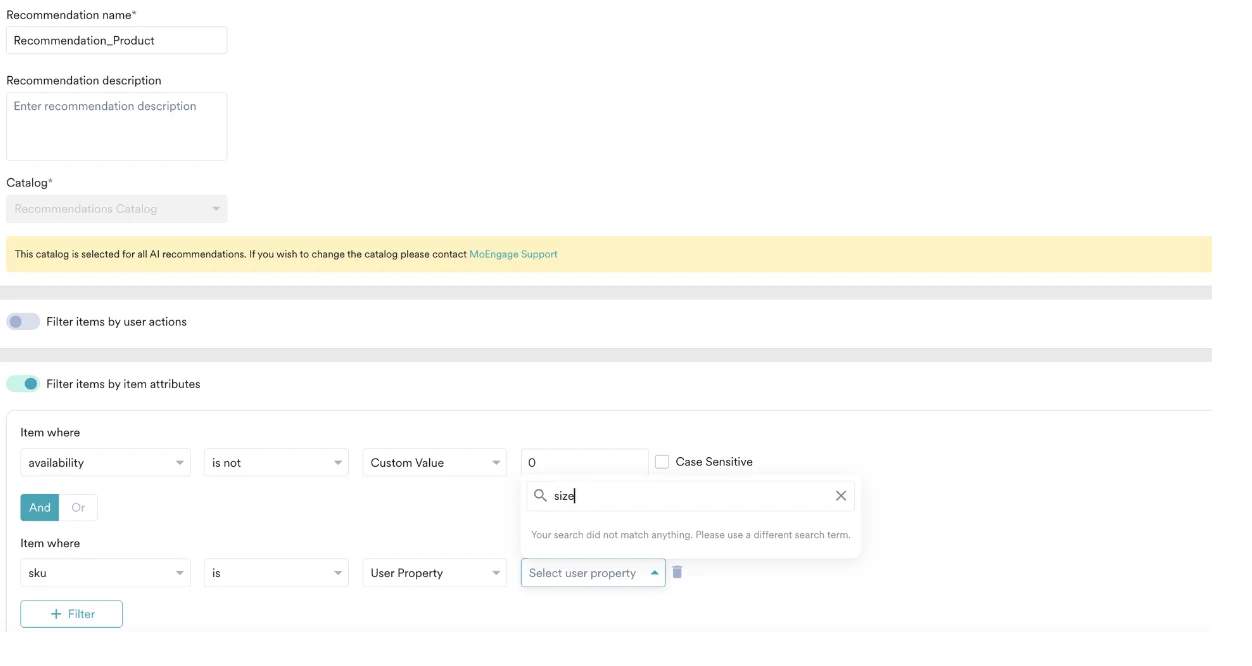Check the Case Sensitive checkbox
The height and width of the screenshot is (666, 1252).
[662, 462]
